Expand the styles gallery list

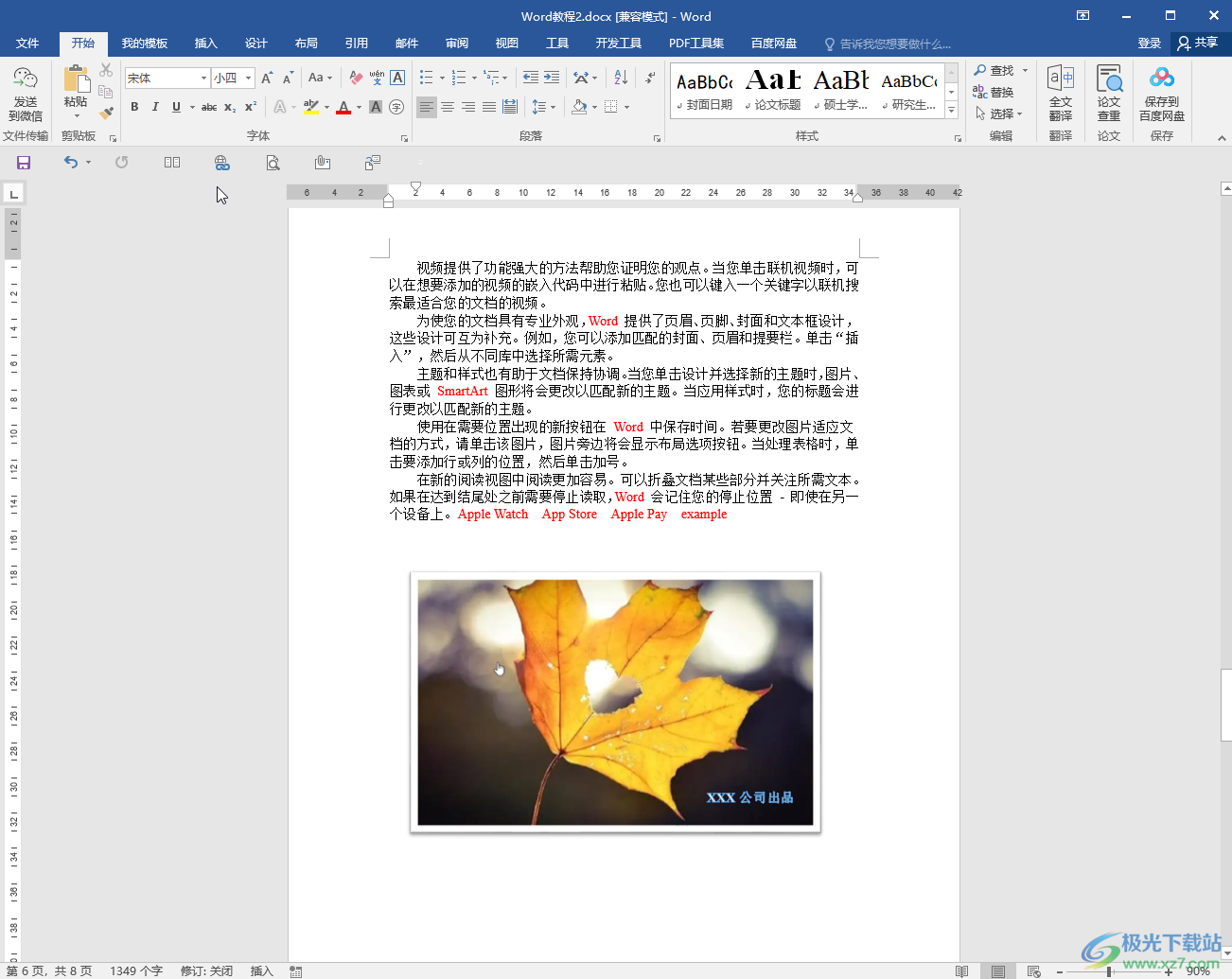coord(952,112)
